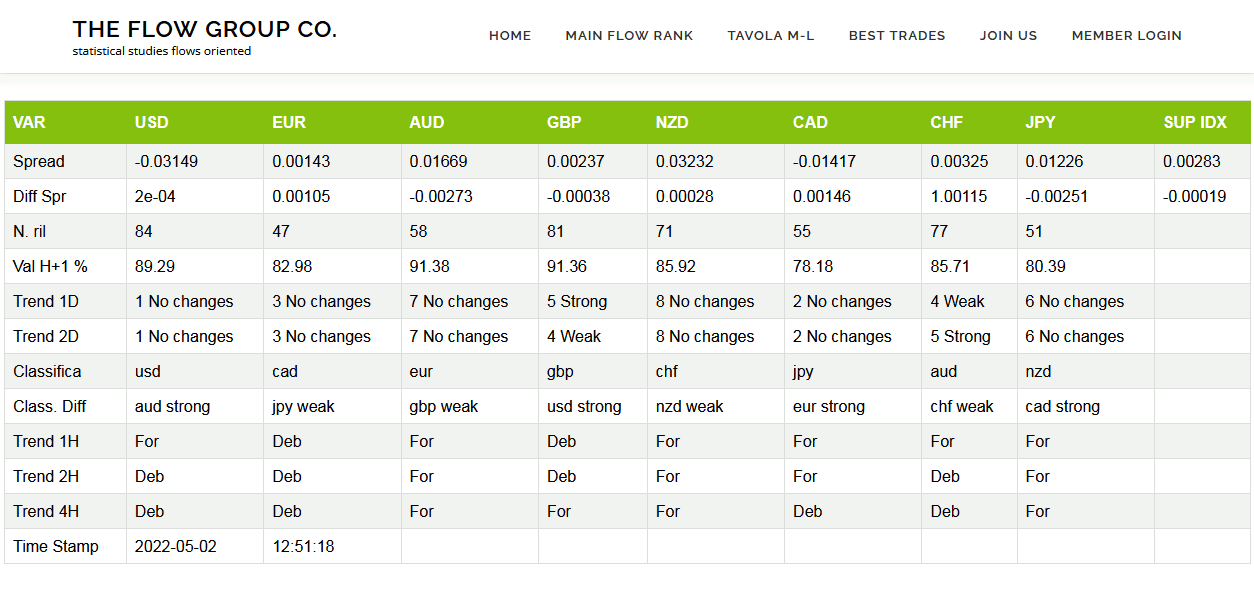The image size is (1254, 595).
Task: Select the USD column header
Action: 152,123
